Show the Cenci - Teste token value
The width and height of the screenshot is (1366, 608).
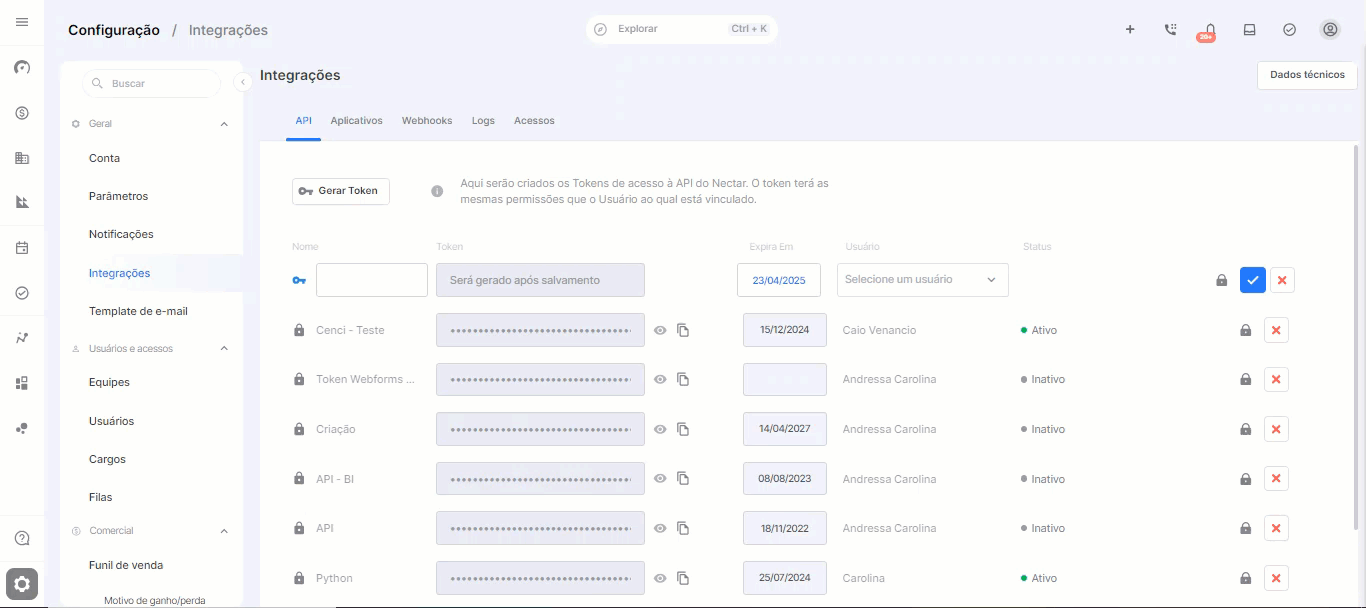(660, 330)
